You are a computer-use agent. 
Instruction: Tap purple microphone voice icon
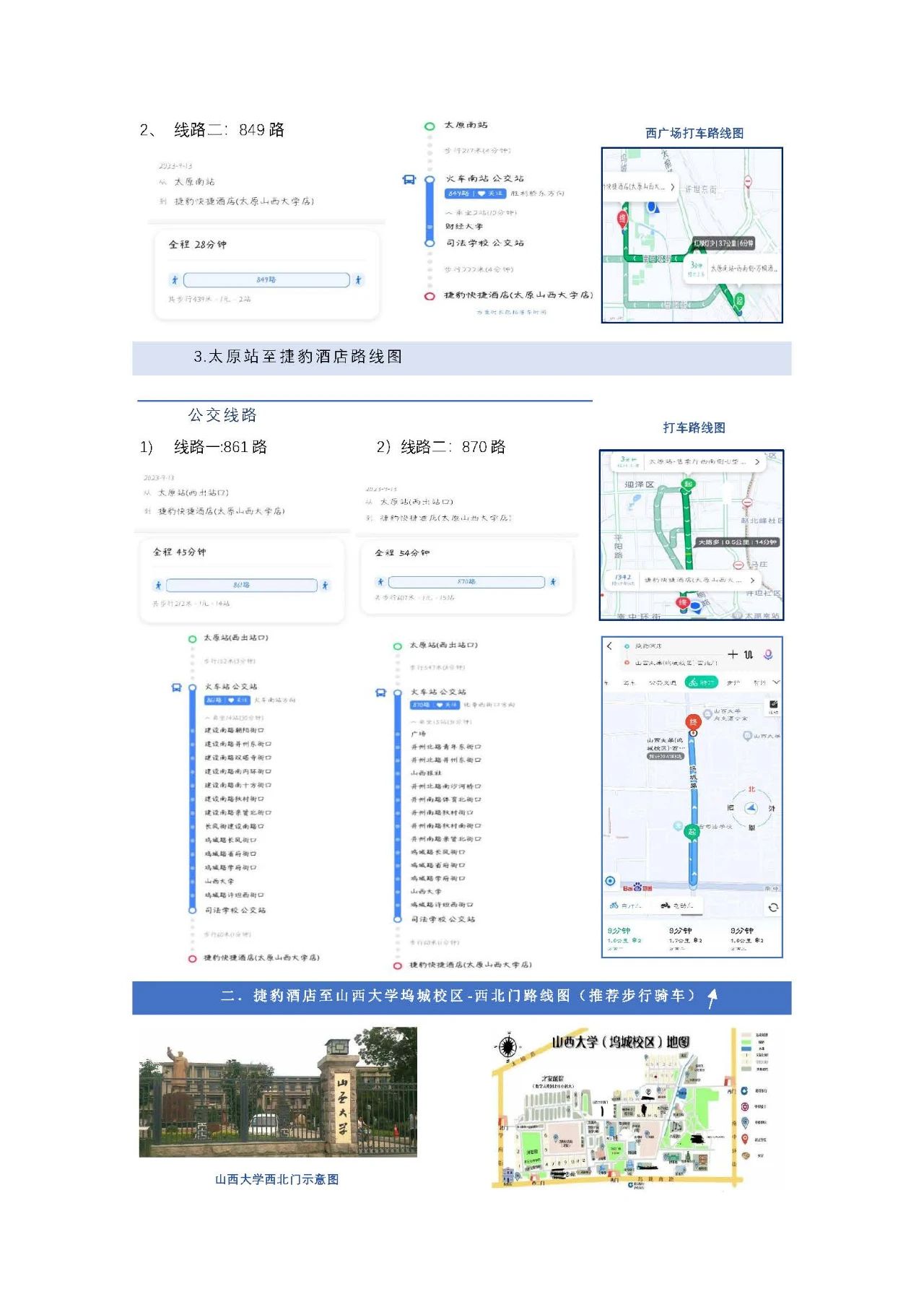768,654
